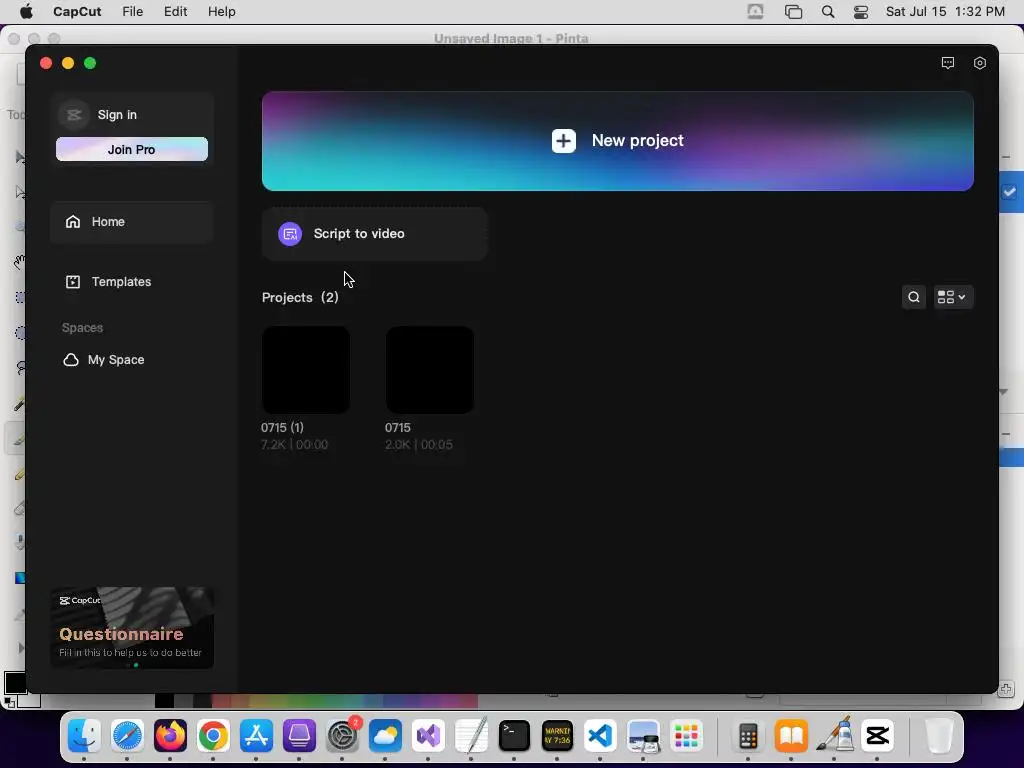Open Launchpad from the Dock
The image size is (1024, 768).
coord(686,736)
